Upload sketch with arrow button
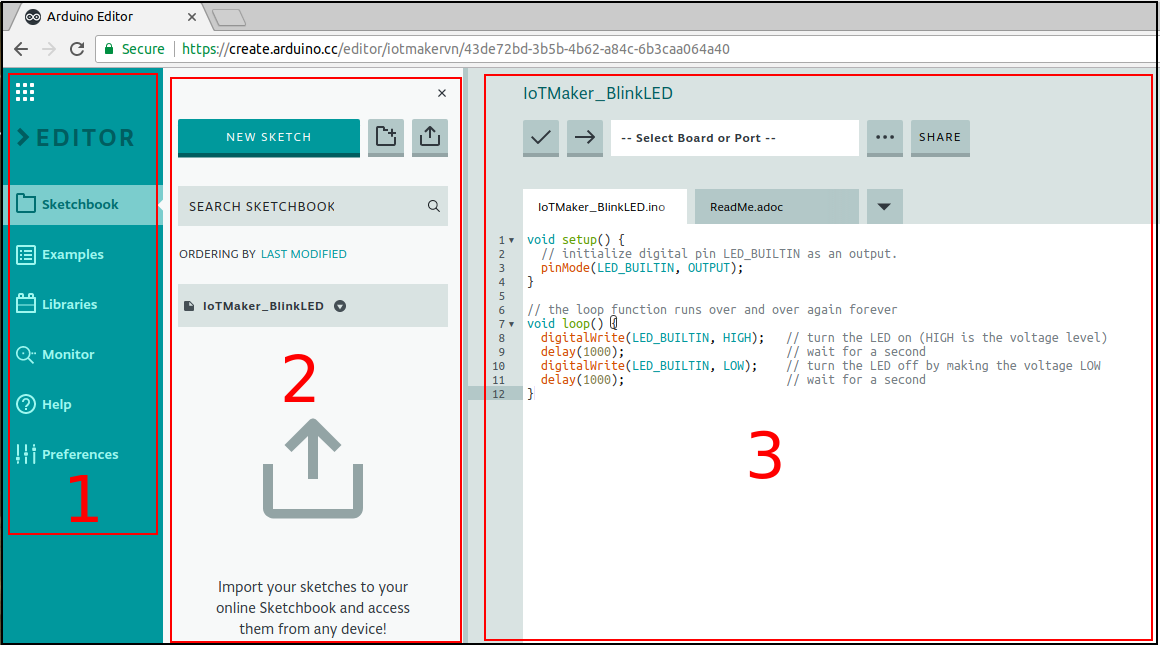1160x645 pixels. click(584, 138)
